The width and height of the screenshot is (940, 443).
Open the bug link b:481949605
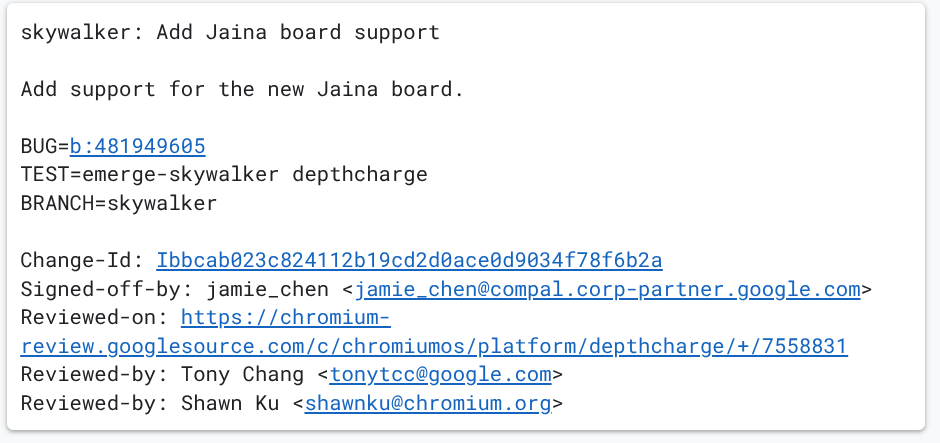click(137, 146)
